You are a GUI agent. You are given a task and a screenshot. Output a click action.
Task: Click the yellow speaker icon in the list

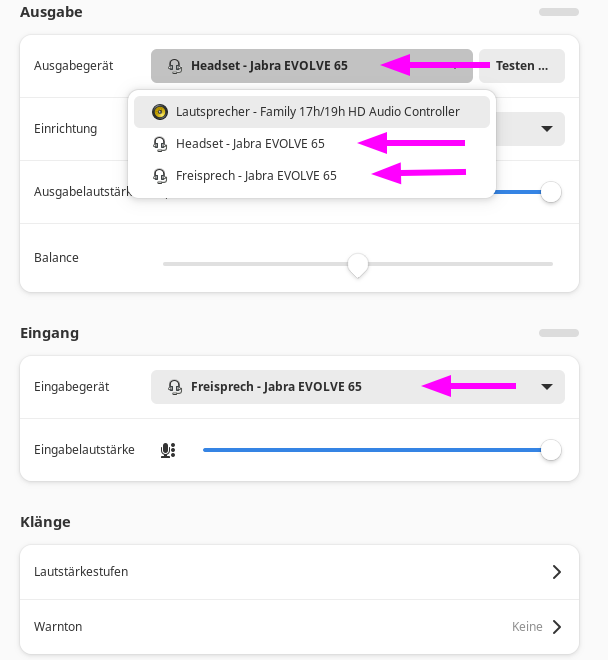160,112
